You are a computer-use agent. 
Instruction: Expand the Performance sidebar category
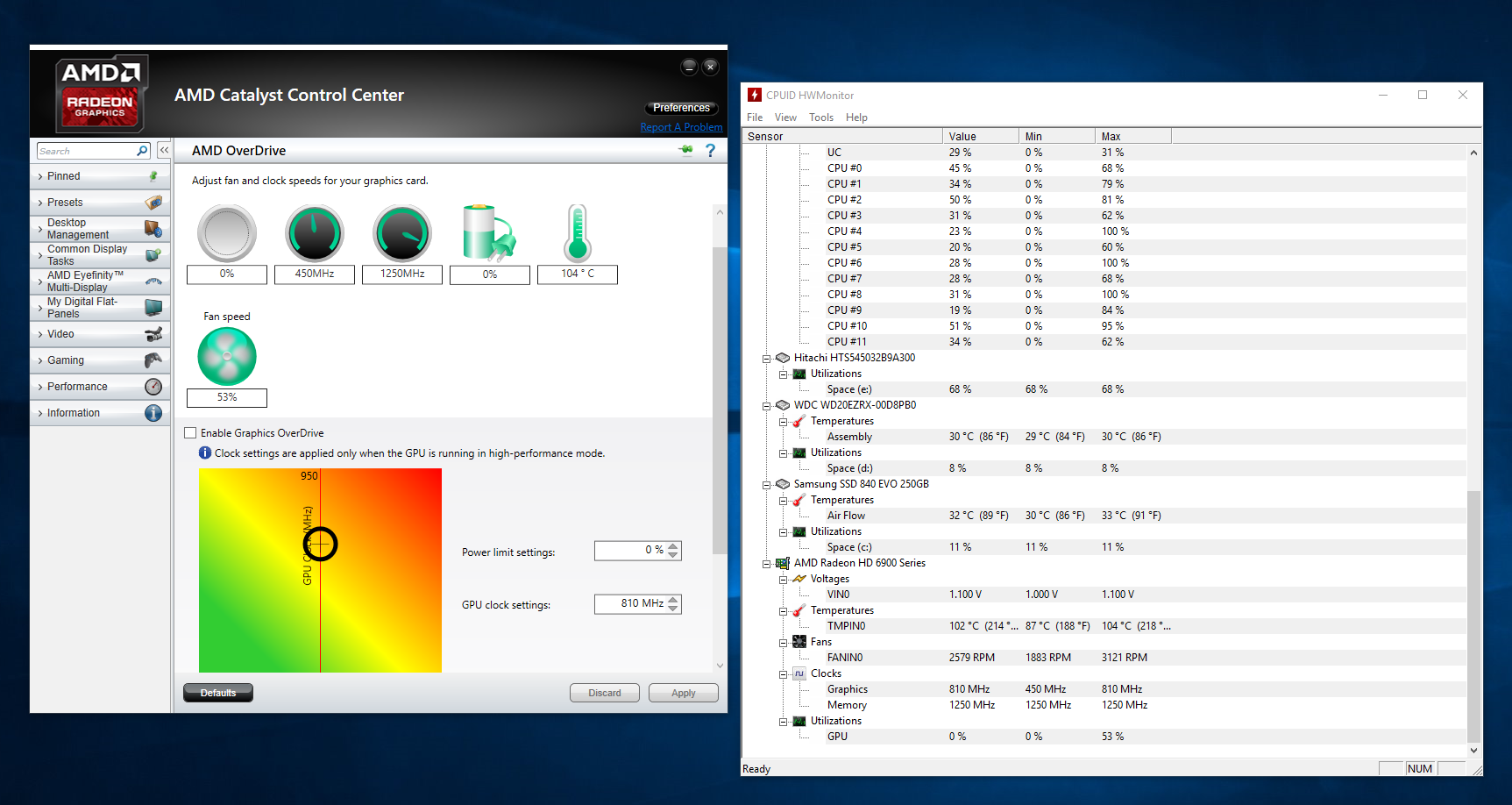[77, 387]
